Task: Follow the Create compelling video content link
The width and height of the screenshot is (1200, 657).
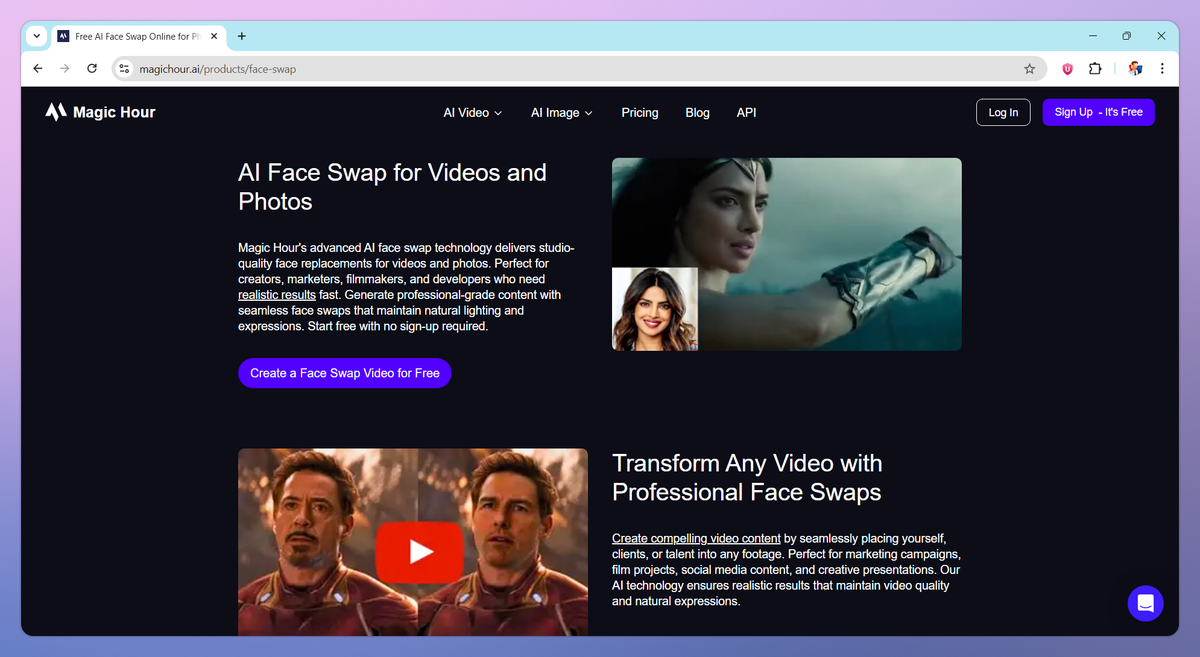Action: point(696,538)
